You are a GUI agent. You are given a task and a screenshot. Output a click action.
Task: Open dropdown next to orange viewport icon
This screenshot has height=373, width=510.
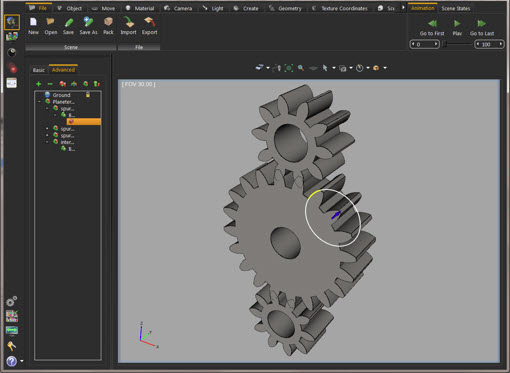point(385,68)
